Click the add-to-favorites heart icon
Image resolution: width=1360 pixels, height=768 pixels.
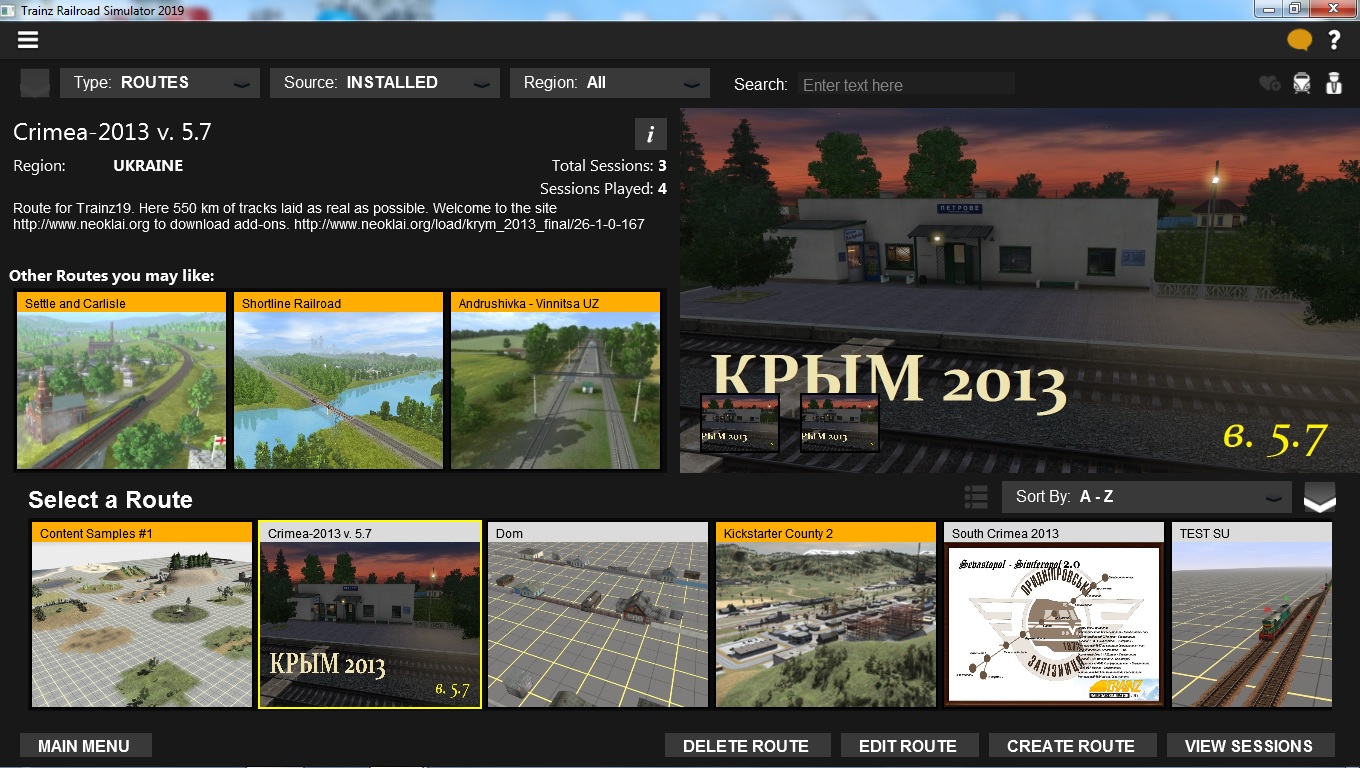click(1269, 83)
